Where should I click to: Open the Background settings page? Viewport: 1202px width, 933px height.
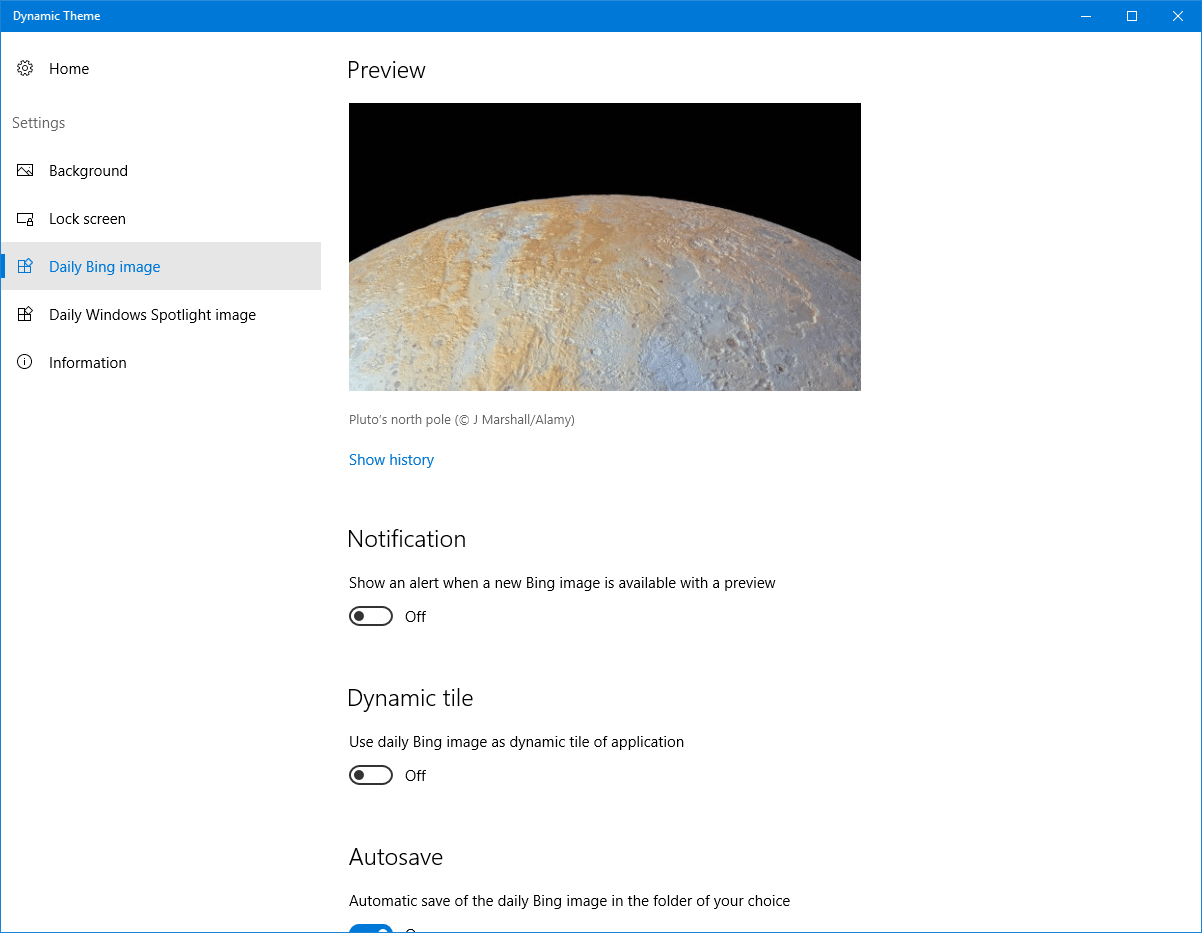click(88, 171)
